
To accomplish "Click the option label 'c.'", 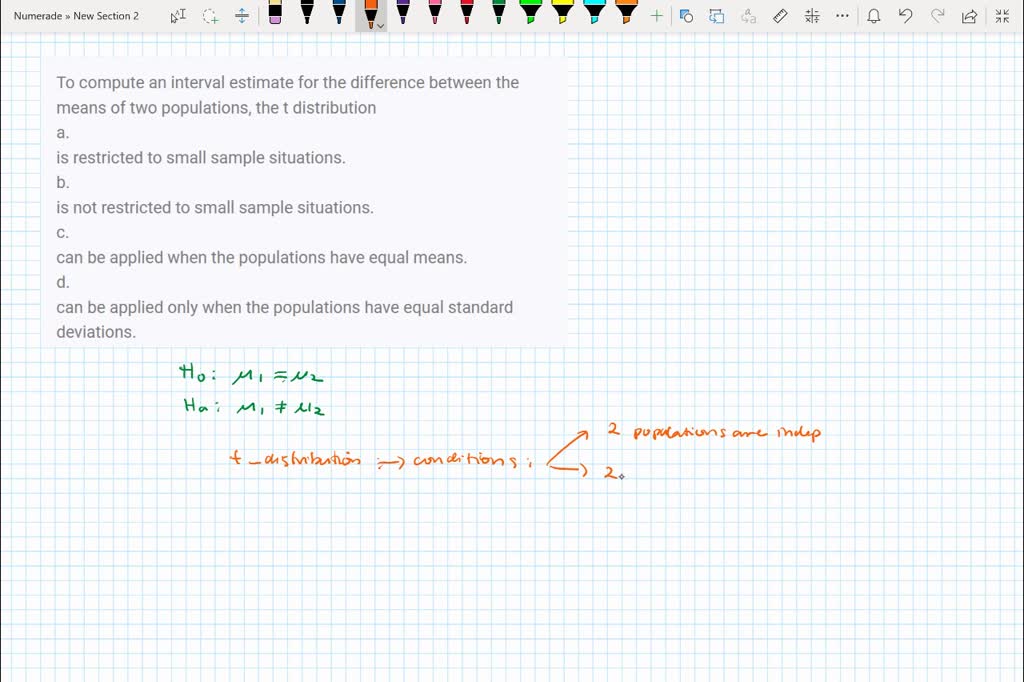I will pyautogui.click(x=63, y=233).
